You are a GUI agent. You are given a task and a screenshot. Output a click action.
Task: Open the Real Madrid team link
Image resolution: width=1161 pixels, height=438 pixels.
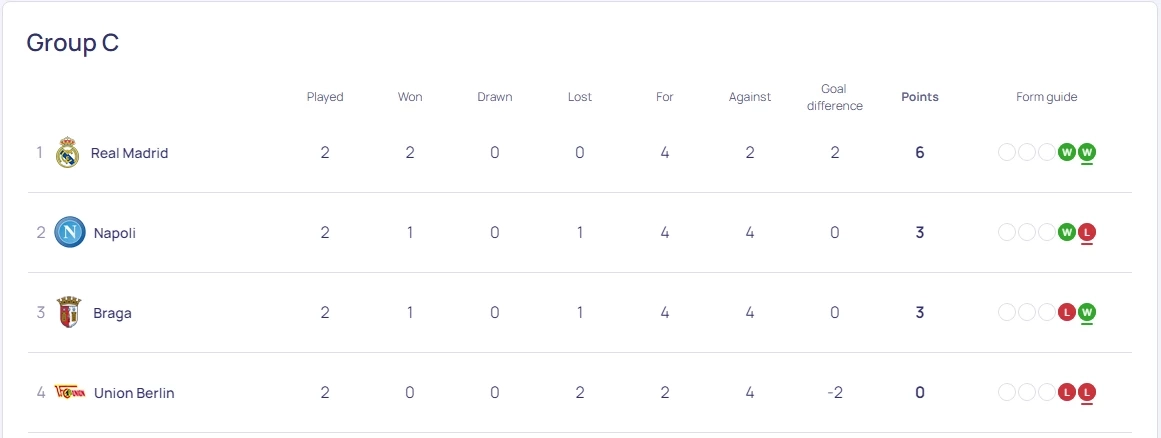point(129,153)
